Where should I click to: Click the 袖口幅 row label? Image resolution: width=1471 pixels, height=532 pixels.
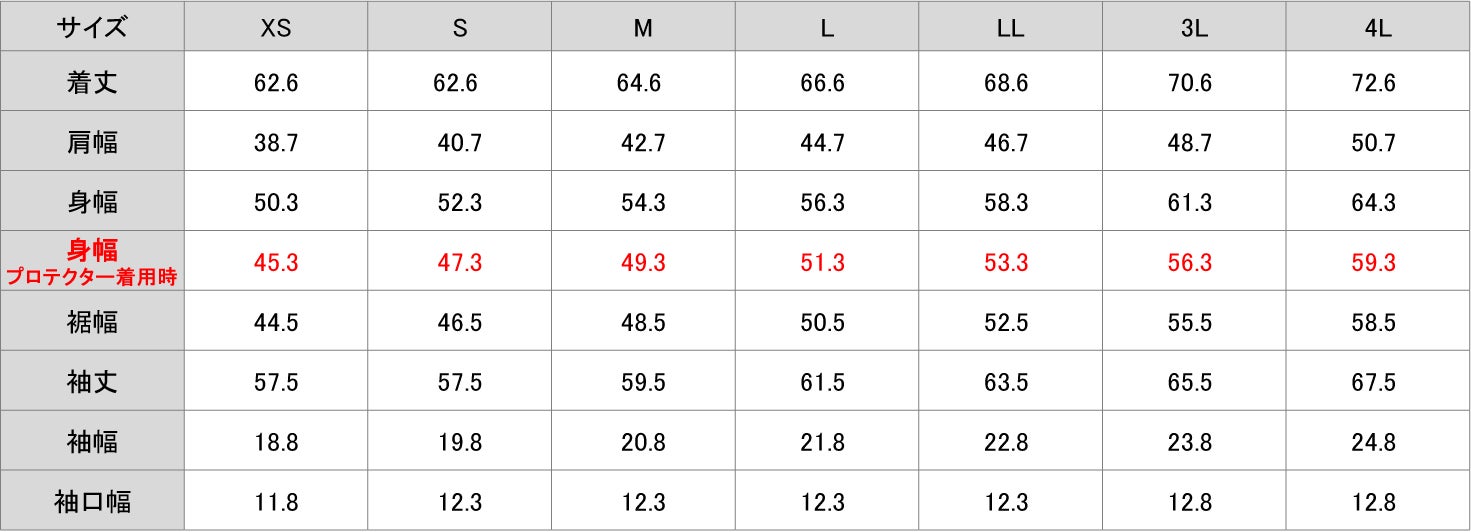pyautogui.click(x=92, y=502)
